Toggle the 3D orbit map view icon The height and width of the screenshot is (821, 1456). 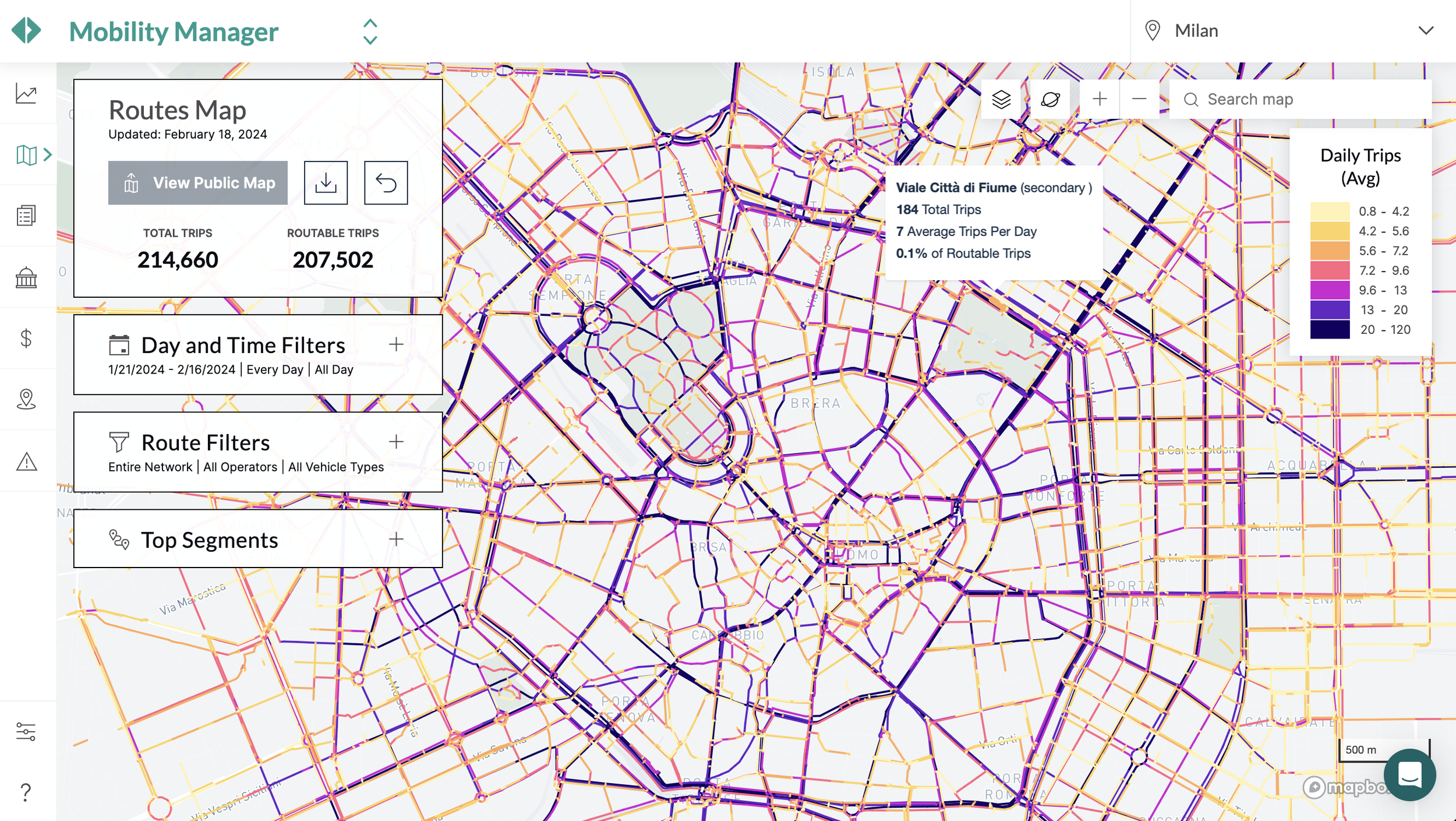(x=1050, y=100)
